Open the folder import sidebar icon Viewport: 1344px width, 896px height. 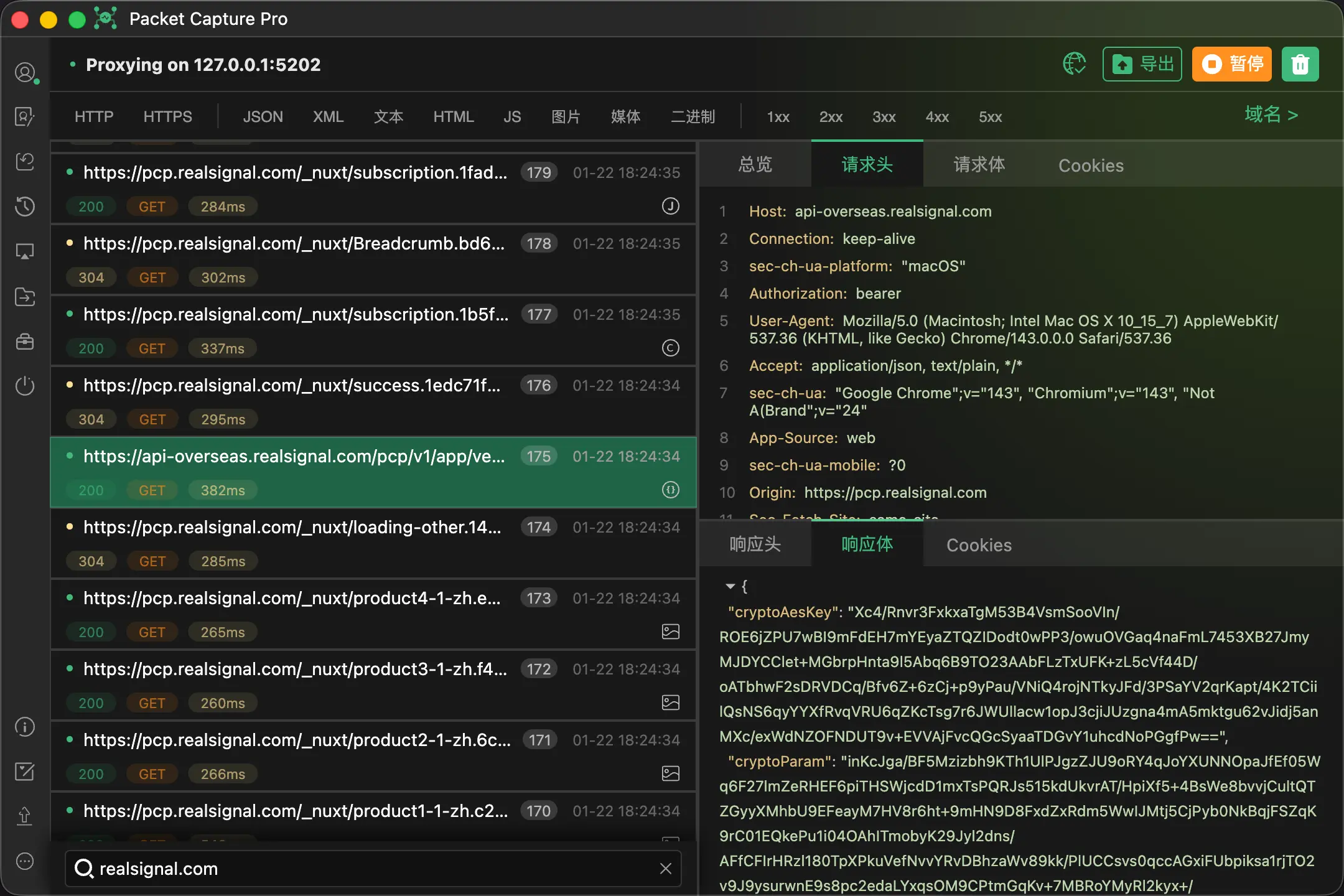(x=25, y=297)
